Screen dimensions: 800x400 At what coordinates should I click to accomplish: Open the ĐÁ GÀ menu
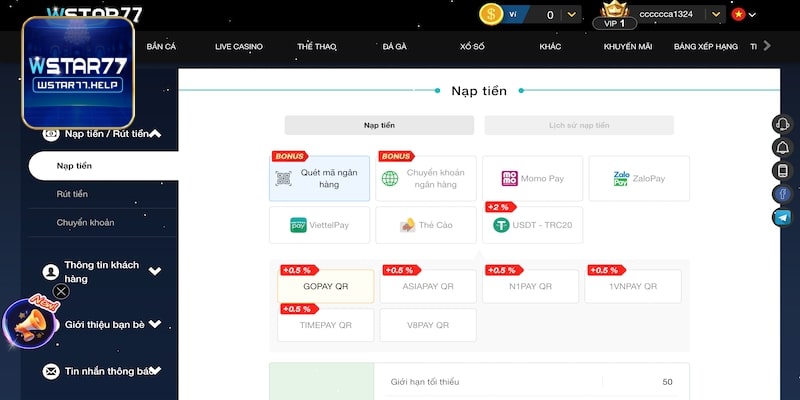[x=394, y=46]
